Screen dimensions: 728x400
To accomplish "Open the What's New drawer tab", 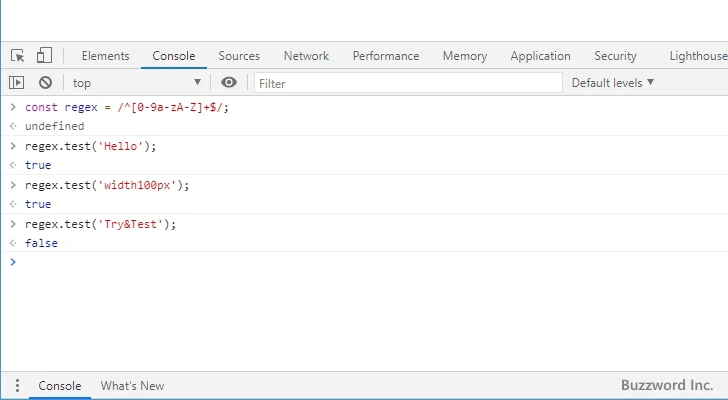I will (x=132, y=386).
